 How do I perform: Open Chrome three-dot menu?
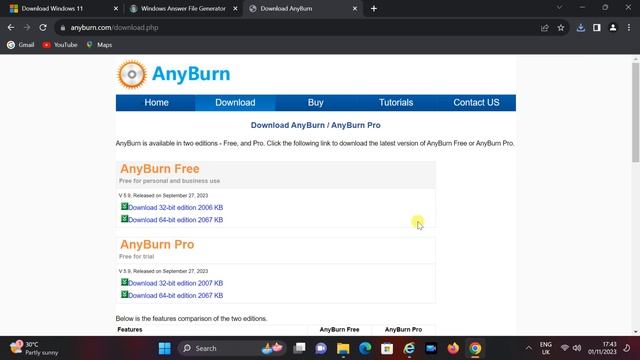coord(629,28)
